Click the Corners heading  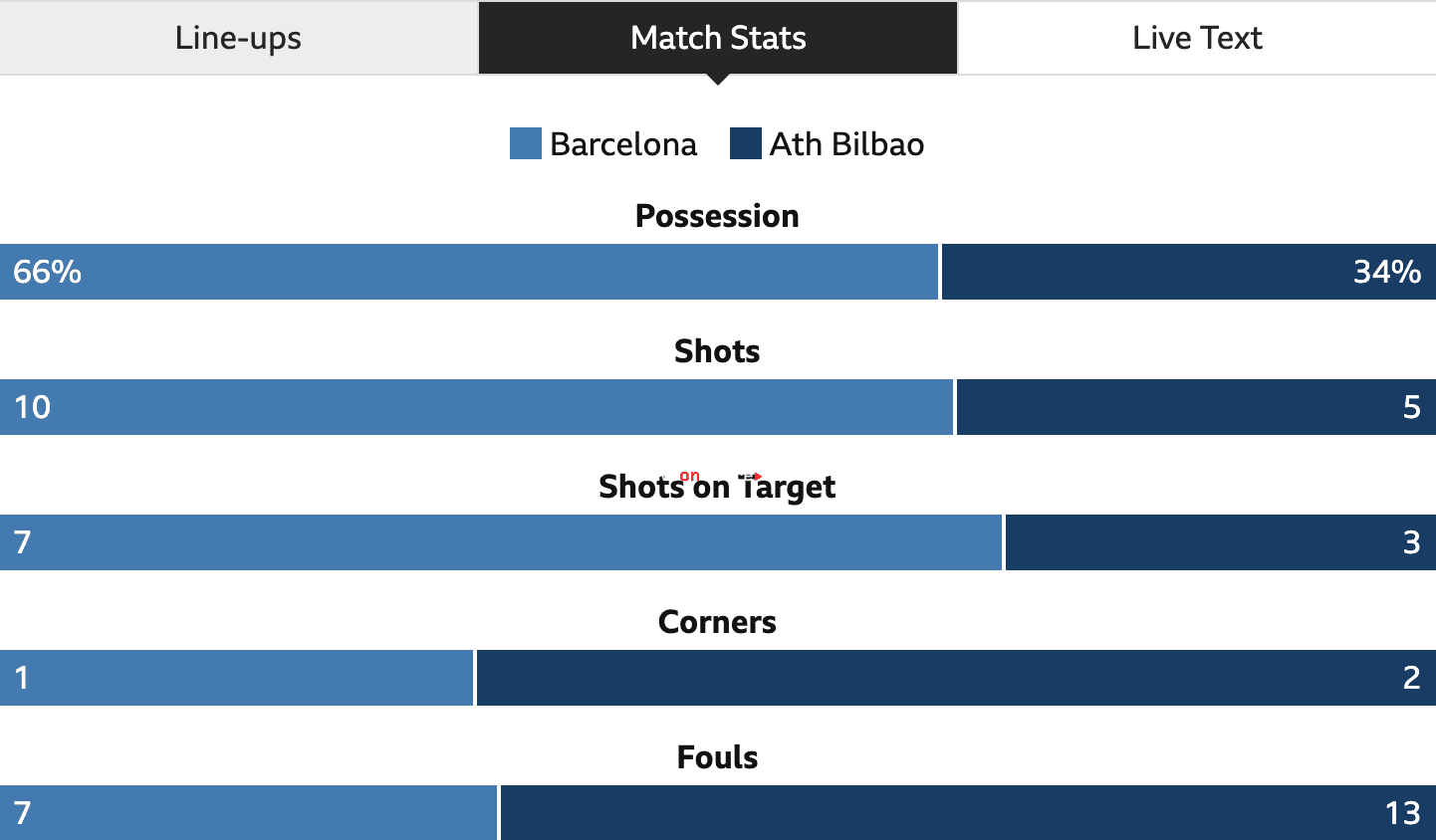717,622
